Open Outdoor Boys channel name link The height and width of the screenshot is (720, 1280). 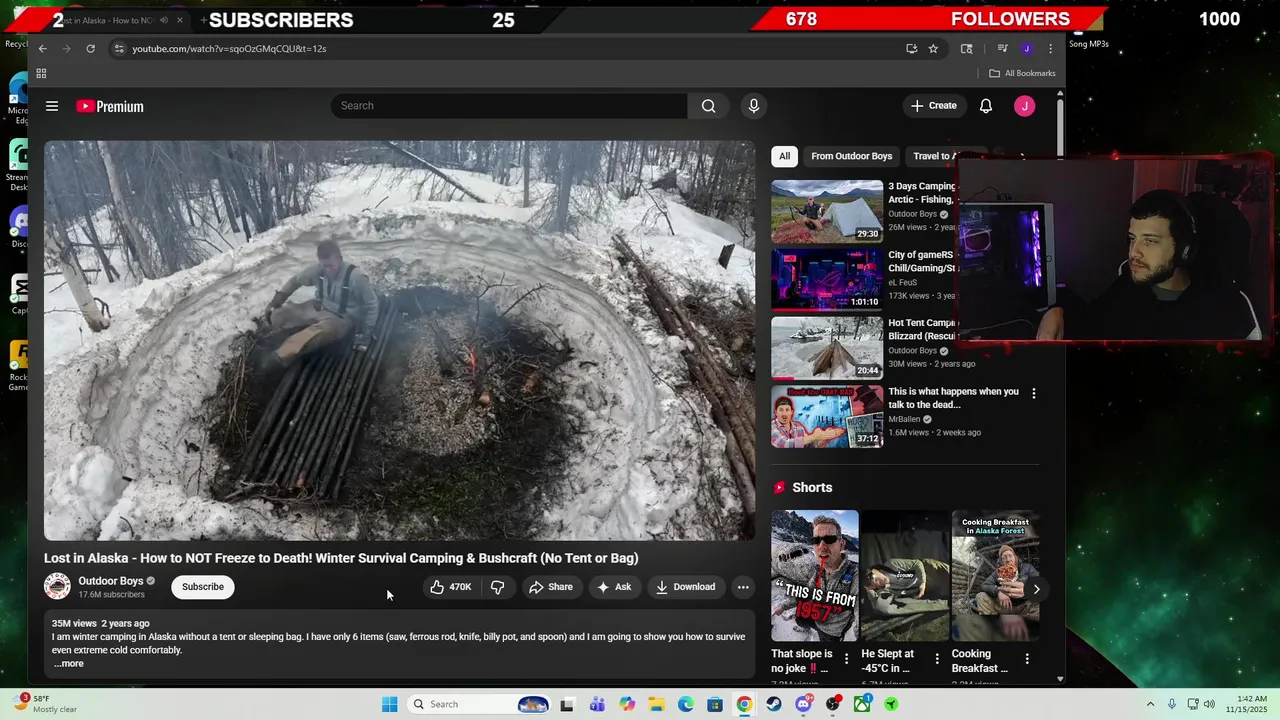111,581
